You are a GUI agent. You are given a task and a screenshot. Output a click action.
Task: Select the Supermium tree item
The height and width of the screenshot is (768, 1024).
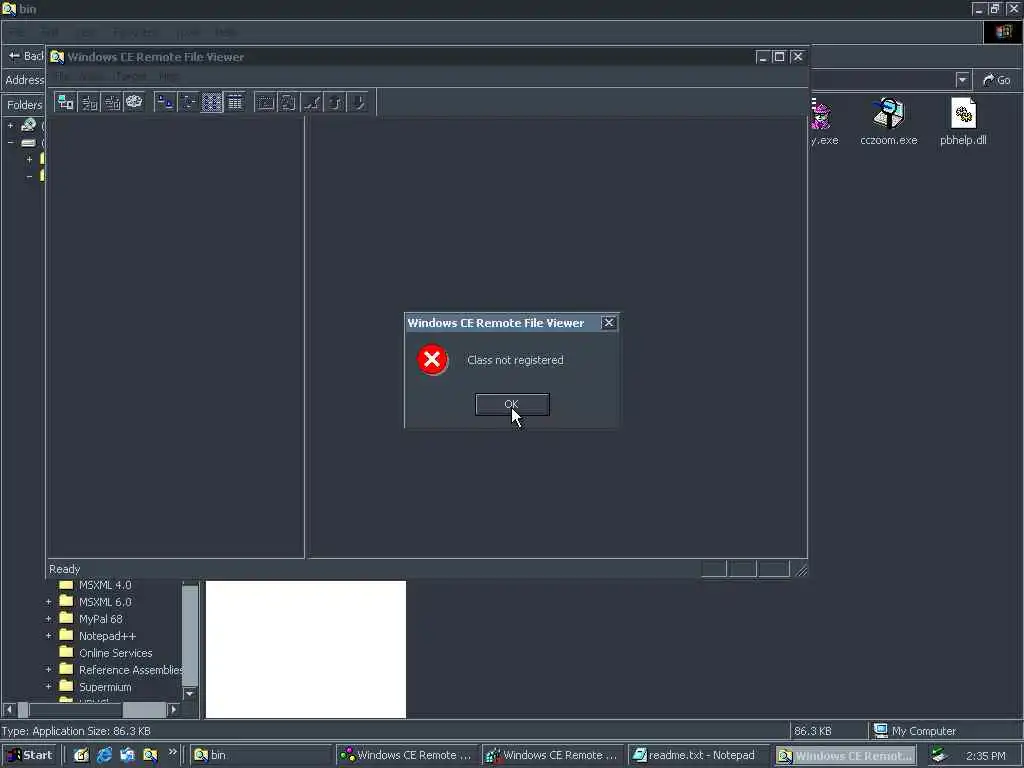[105, 686]
